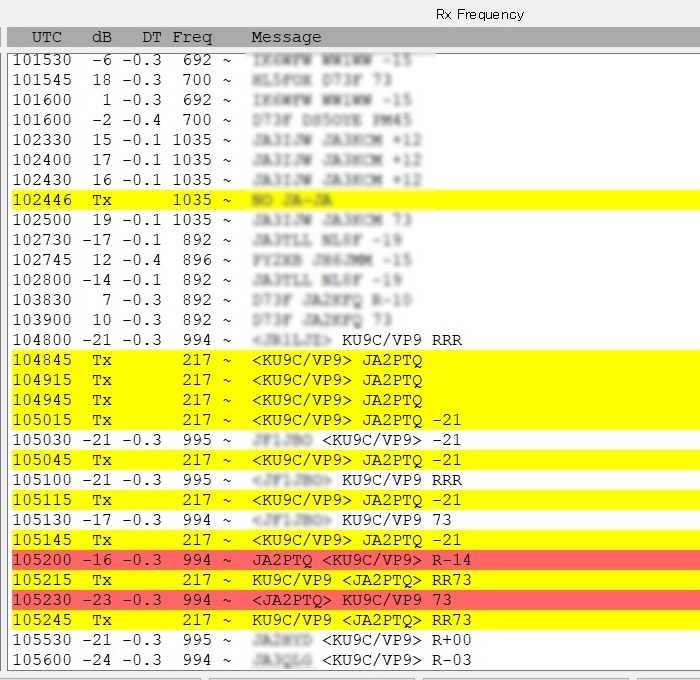Image resolution: width=700 pixels, height=680 pixels.
Task: Select the decode row at 102430
Action: (355, 179)
